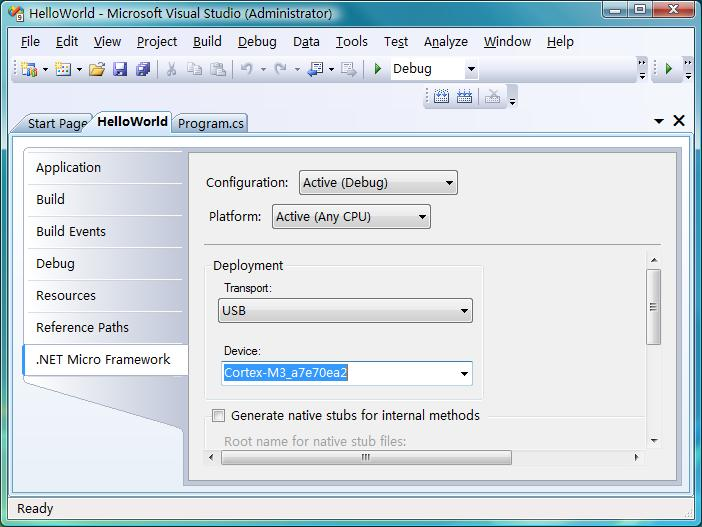Screen dimensions: 702x527
Task: Open the View menu
Action: tap(107, 42)
